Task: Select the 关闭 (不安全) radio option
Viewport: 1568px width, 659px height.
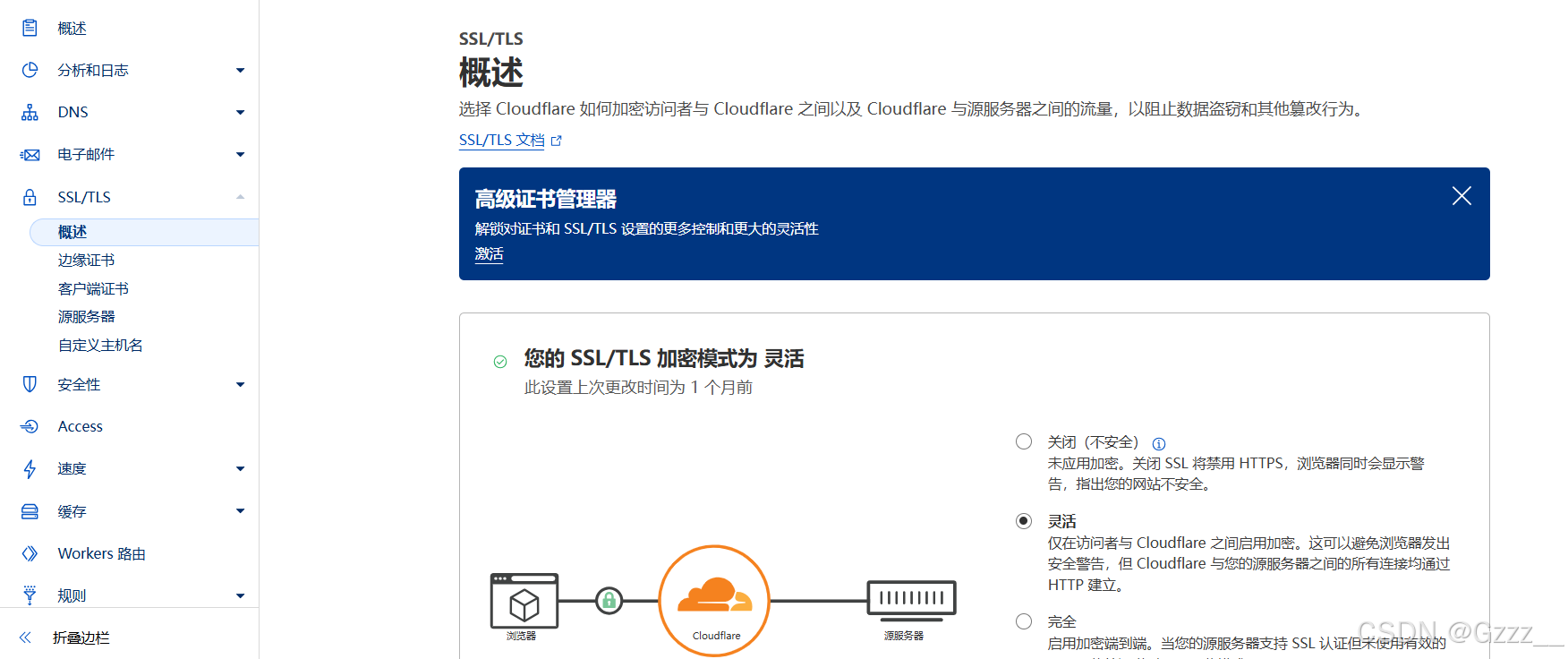Action: (1024, 441)
